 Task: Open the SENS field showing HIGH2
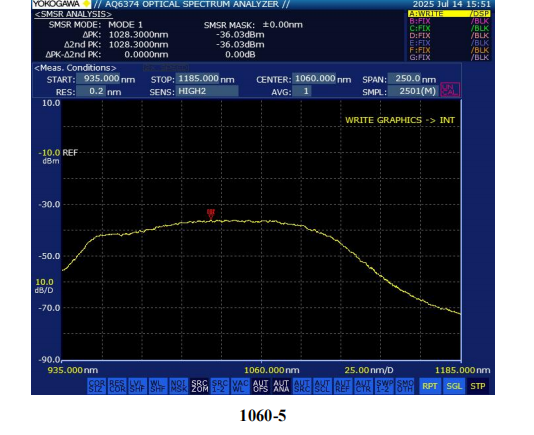pyautogui.click(x=207, y=91)
